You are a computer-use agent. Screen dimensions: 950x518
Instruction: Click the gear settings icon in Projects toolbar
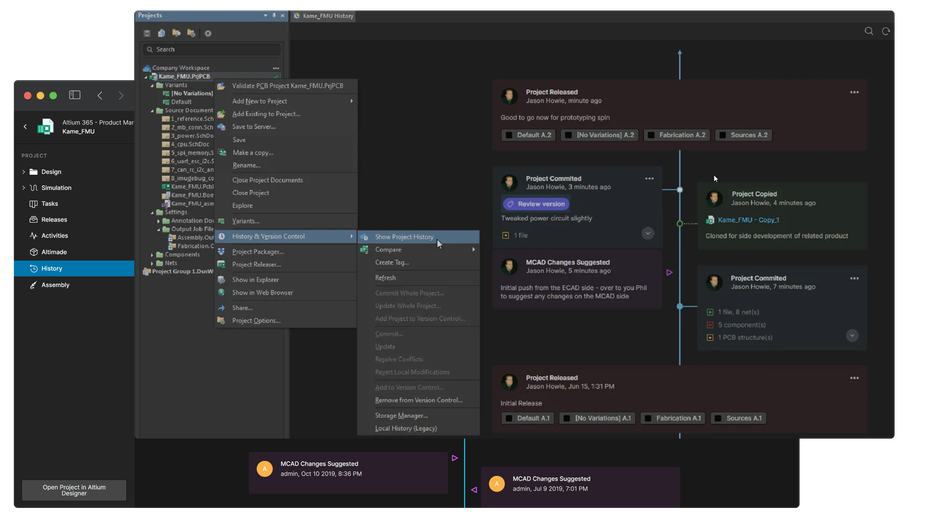(x=208, y=33)
